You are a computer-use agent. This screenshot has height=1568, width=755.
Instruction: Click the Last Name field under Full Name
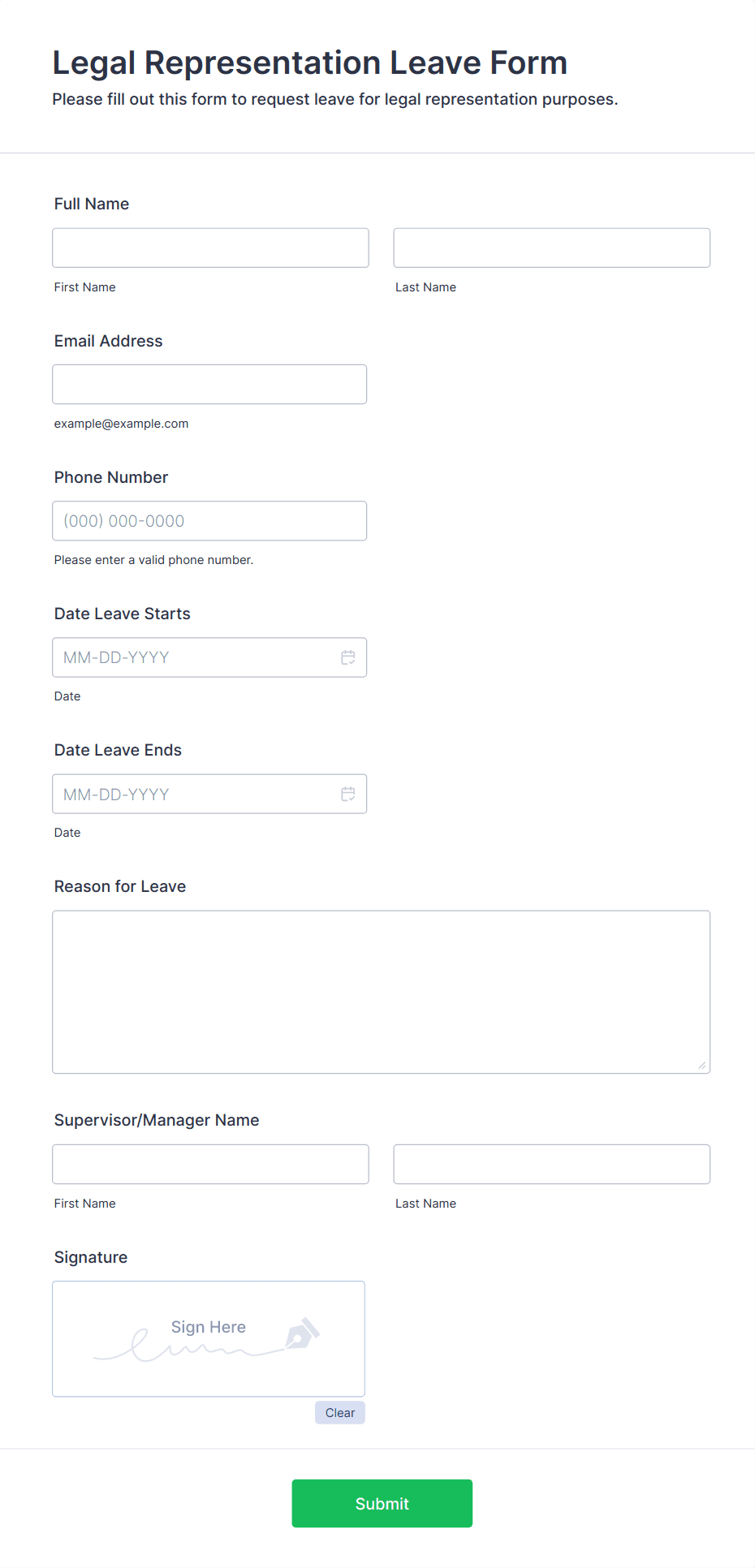[x=551, y=248]
